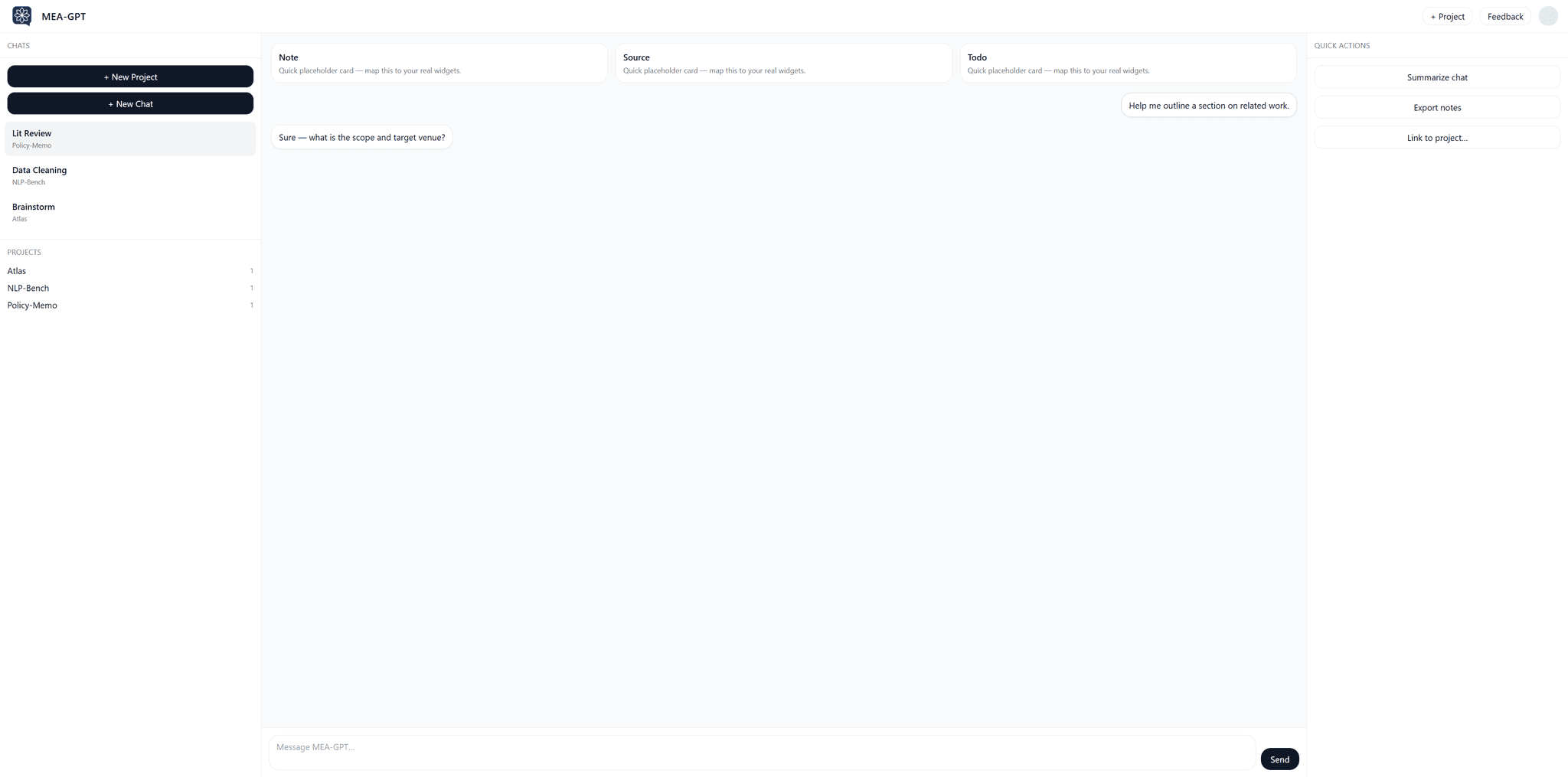Image resolution: width=1568 pixels, height=777 pixels.
Task: Open the Policy-Memo project
Action: [130, 305]
